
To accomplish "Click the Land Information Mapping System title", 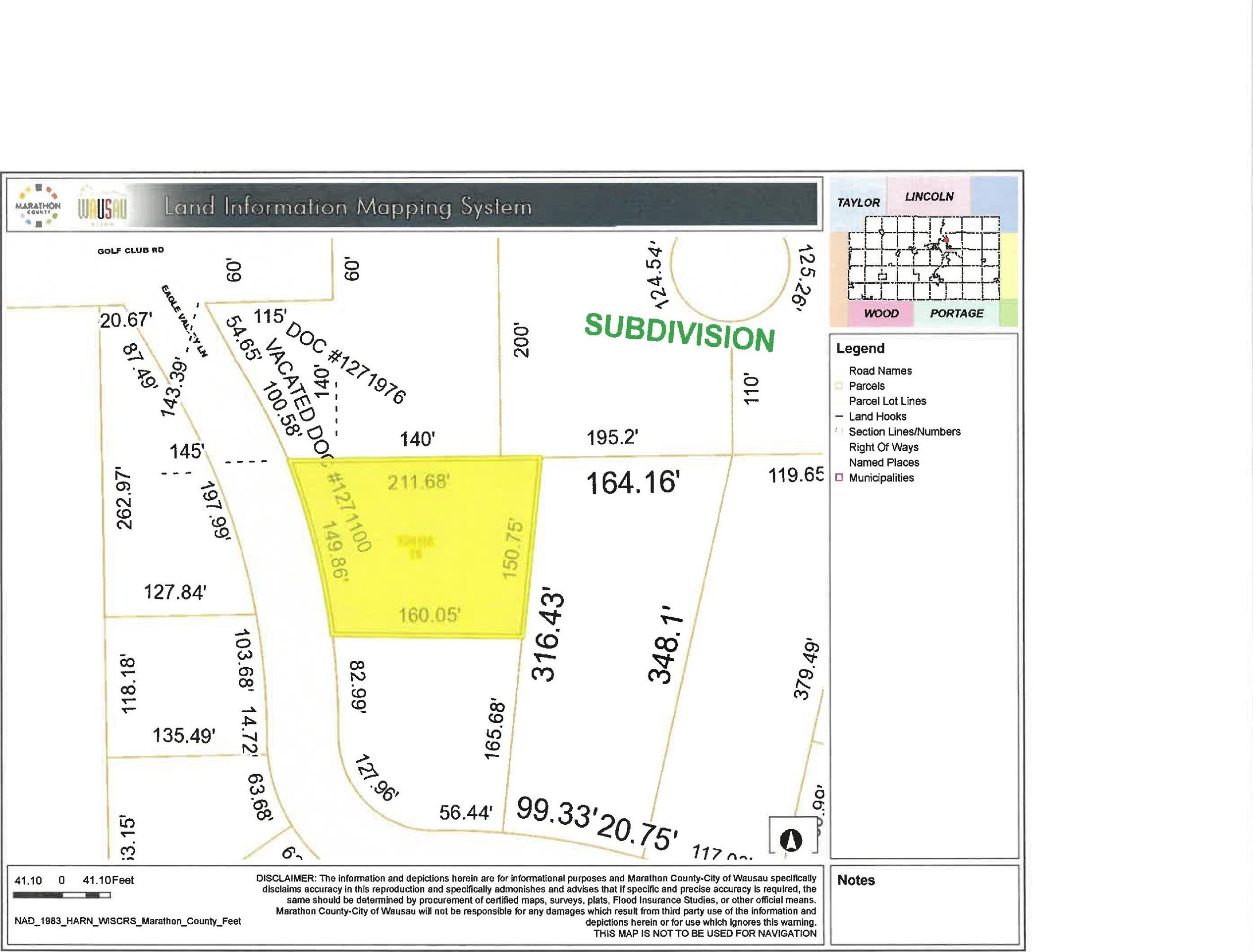I will pos(348,207).
